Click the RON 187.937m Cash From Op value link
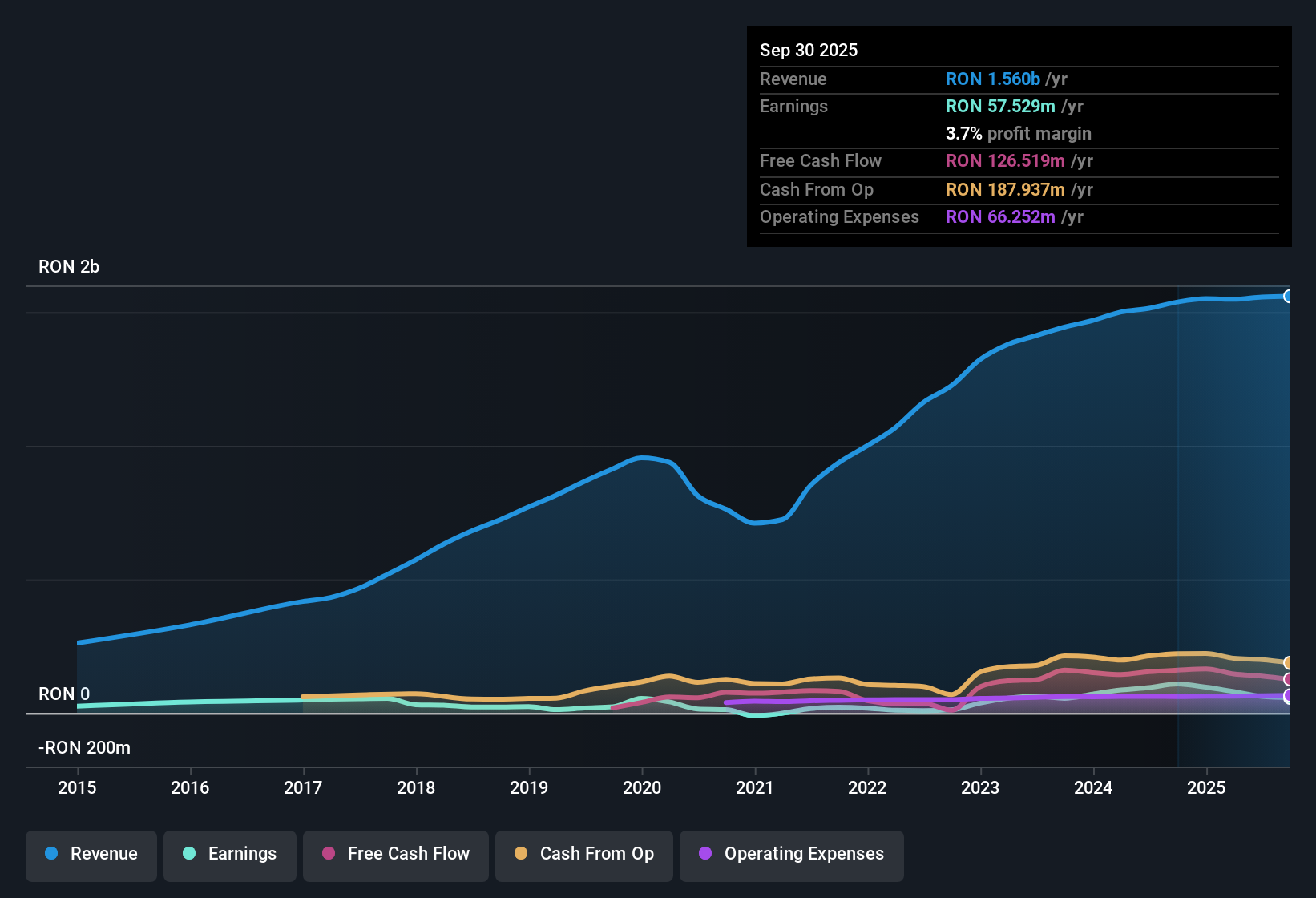This screenshot has width=1316, height=898. coord(1004,190)
